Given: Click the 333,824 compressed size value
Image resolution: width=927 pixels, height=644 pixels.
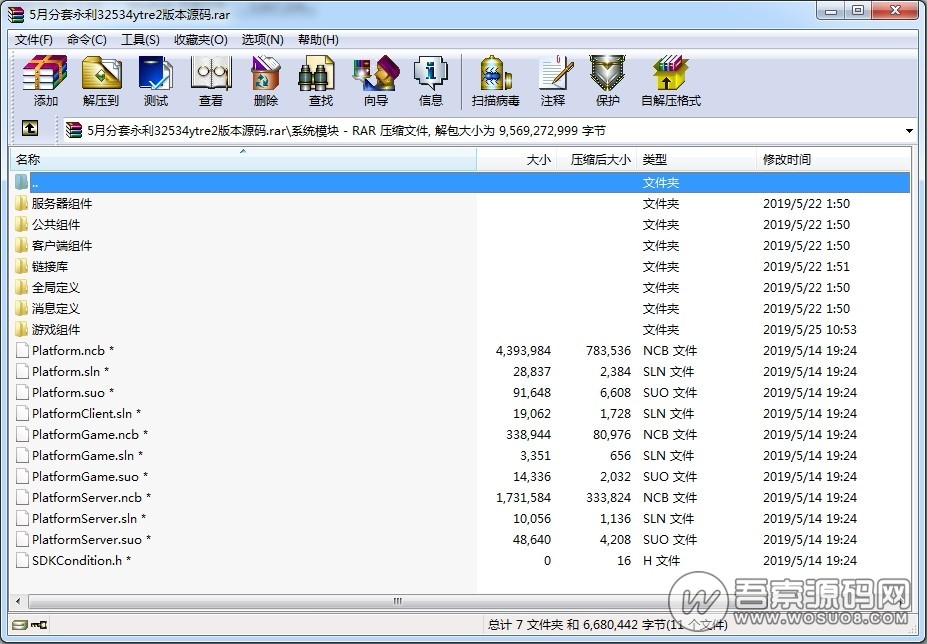Looking at the screenshot, I should (x=608, y=497).
